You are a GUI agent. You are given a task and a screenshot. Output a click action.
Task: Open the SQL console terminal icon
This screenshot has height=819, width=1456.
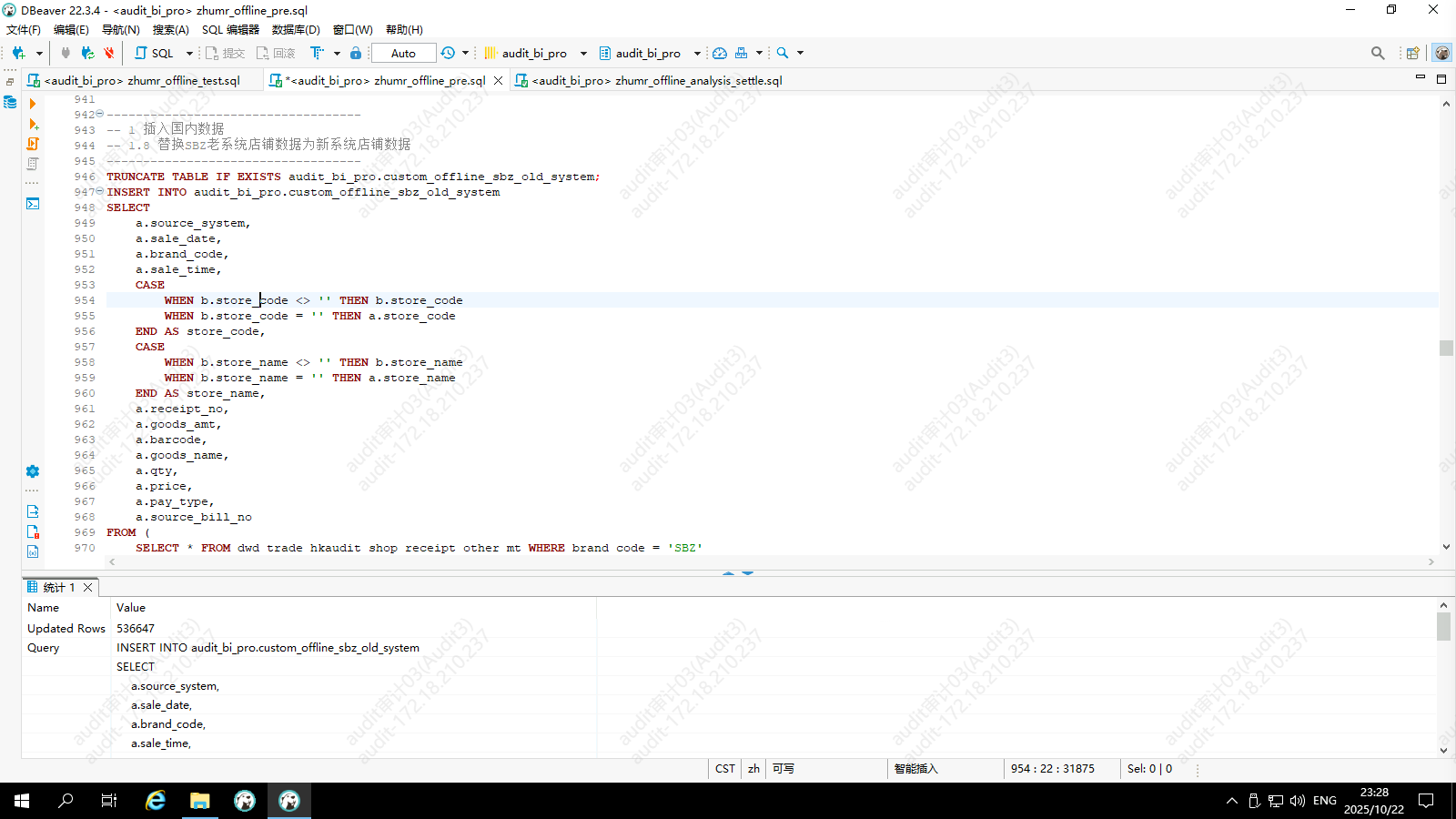(33, 204)
